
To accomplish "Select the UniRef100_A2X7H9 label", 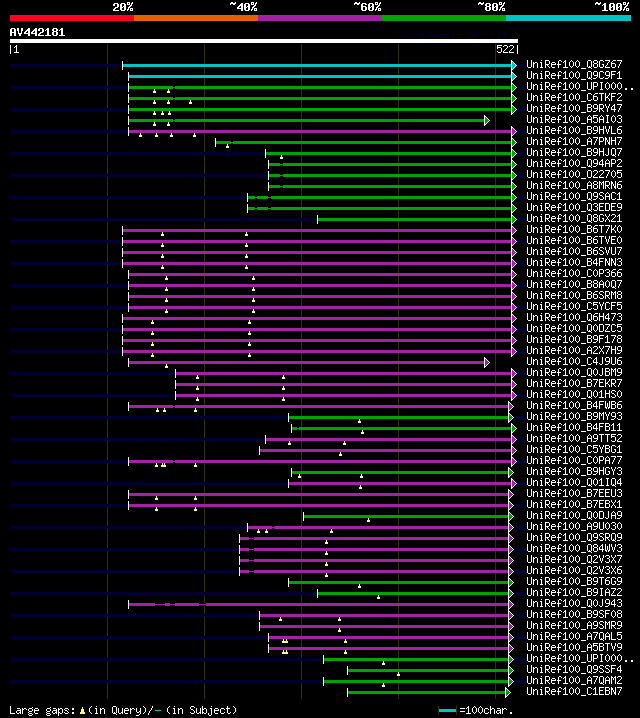I will click(x=574, y=350).
